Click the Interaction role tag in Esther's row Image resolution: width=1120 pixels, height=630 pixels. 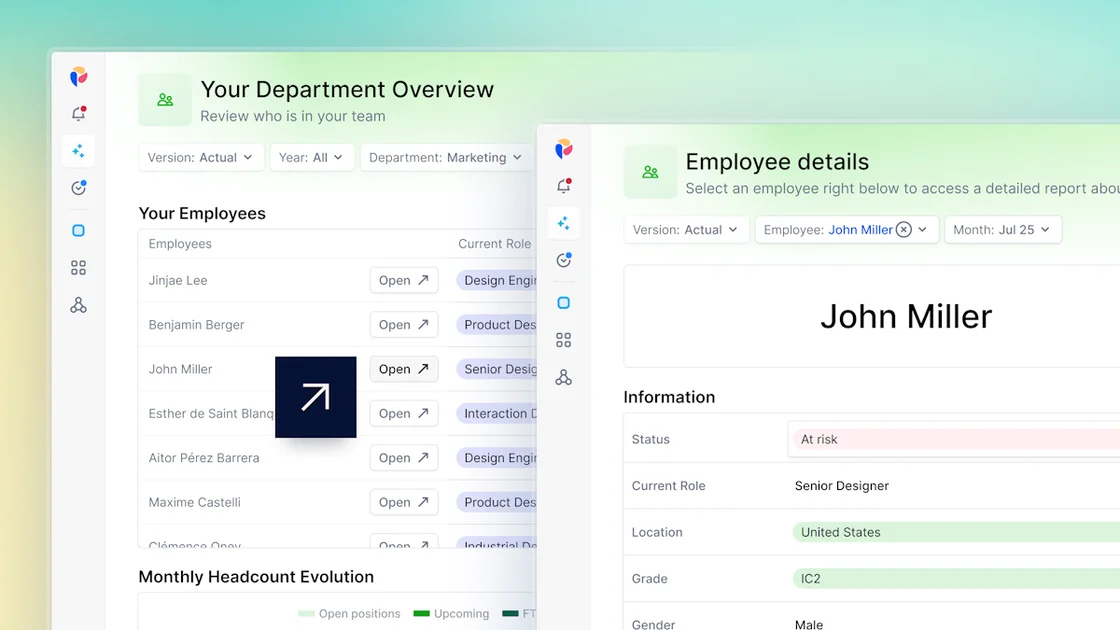coord(497,413)
